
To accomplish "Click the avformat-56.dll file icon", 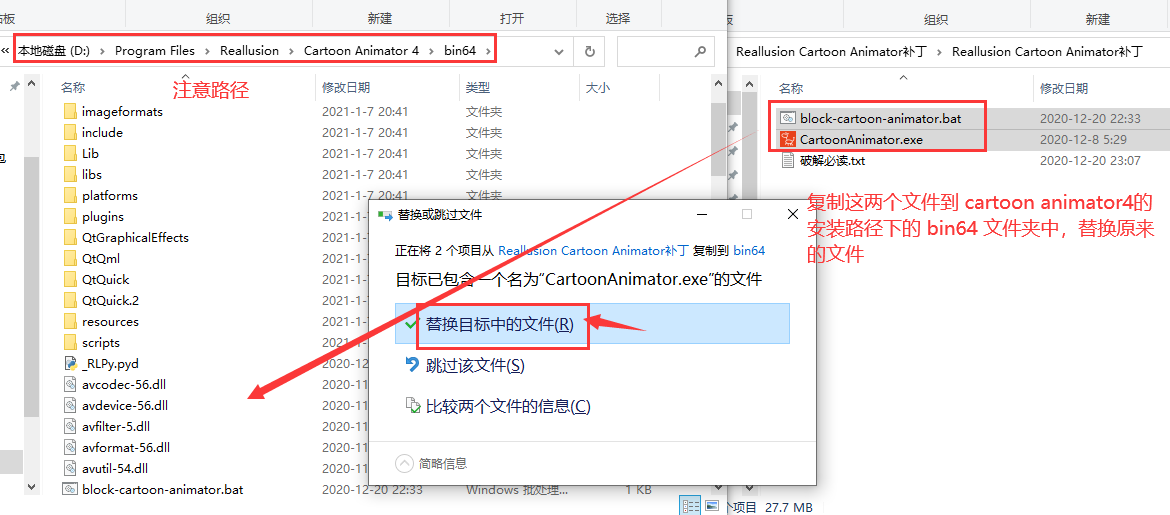I will [x=70, y=448].
